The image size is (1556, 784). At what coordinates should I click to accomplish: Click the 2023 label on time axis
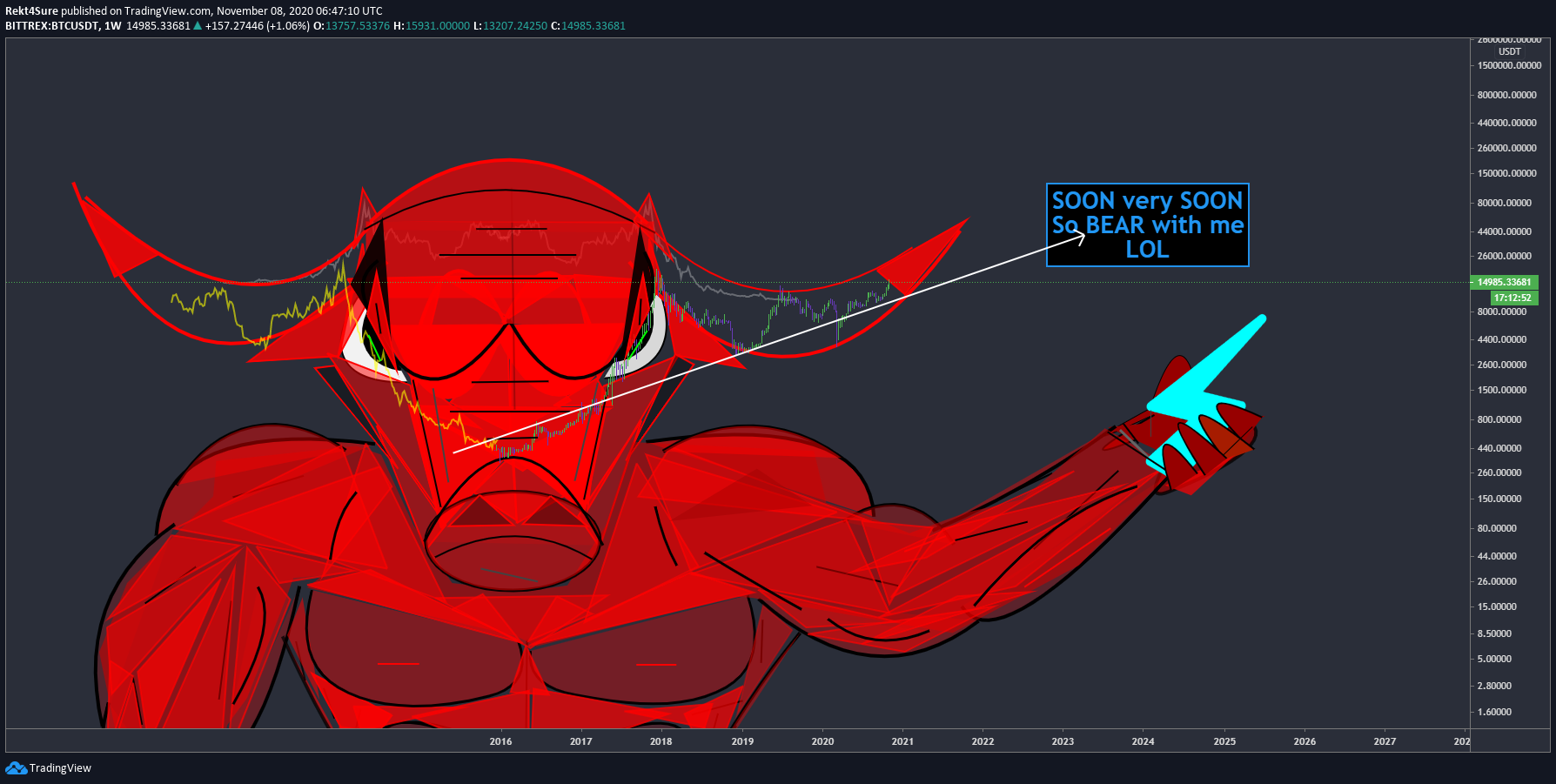1063,741
